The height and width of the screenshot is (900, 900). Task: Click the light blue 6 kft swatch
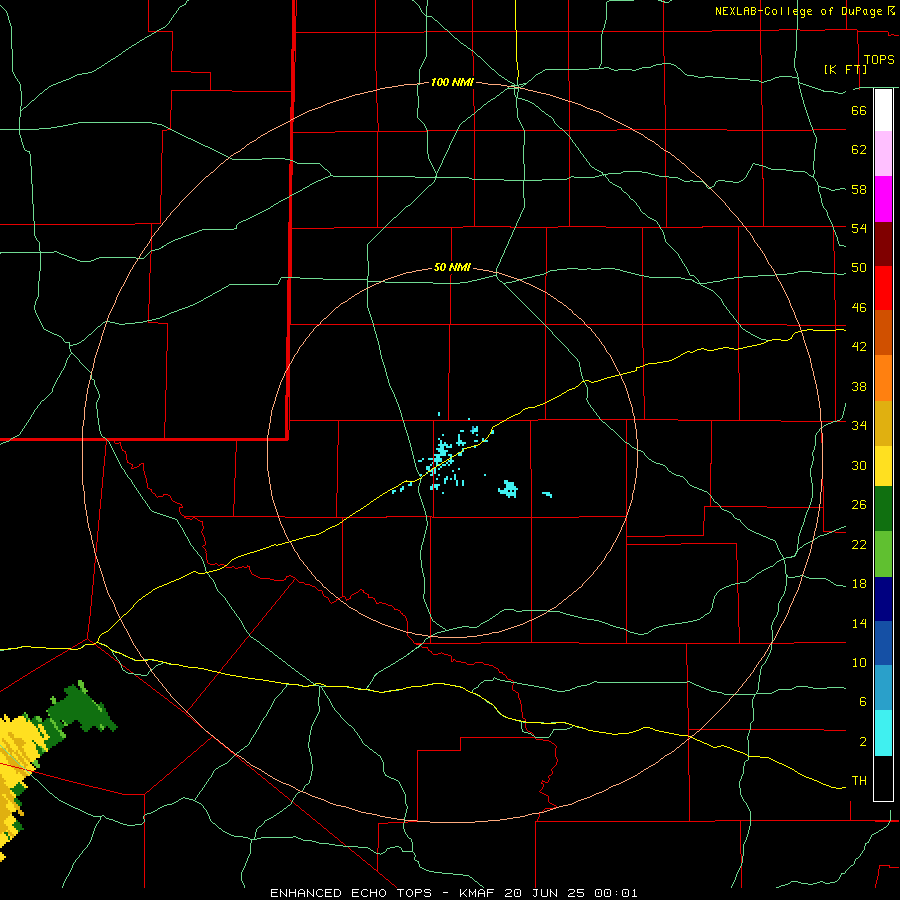coord(883,688)
